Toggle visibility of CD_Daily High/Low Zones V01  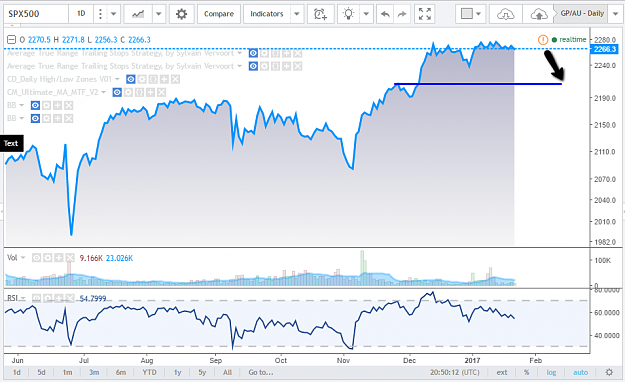130,79
